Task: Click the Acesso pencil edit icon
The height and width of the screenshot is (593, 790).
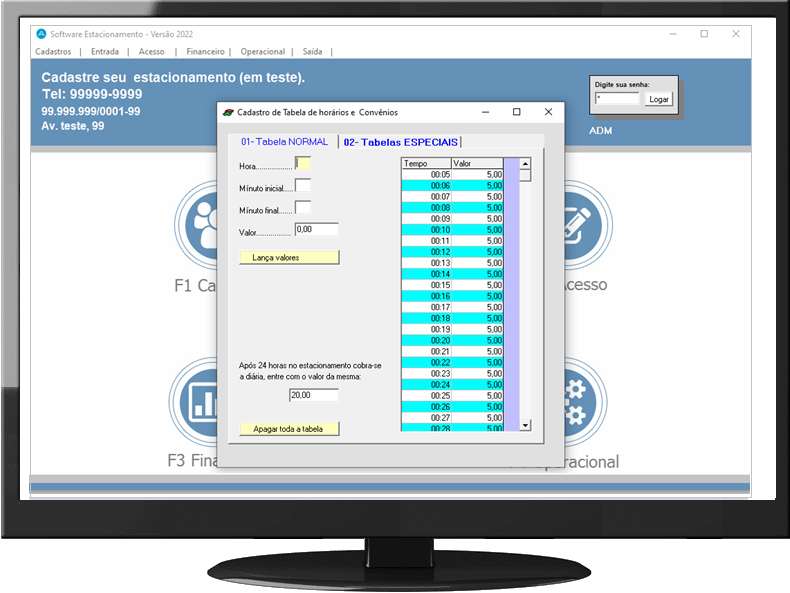Action: coord(582,222)
